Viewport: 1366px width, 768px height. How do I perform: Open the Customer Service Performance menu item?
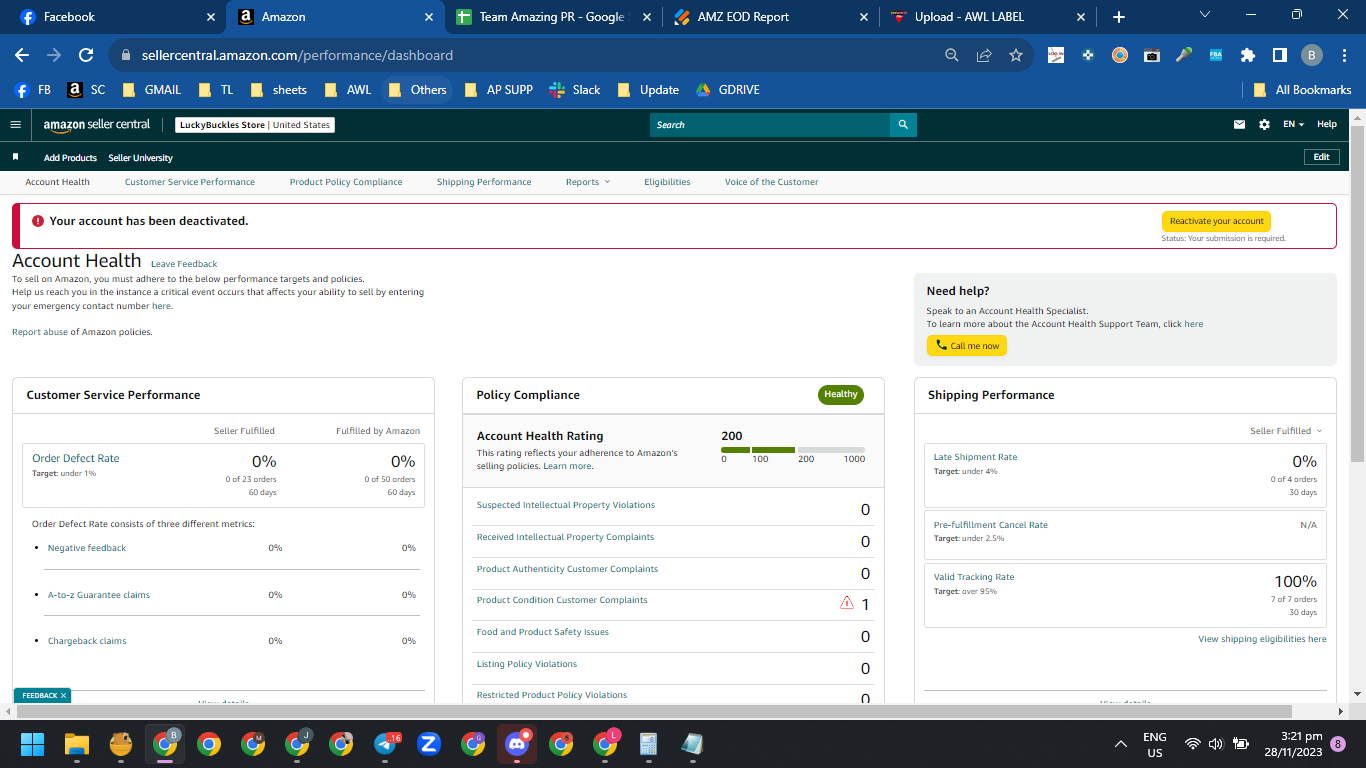click(x=190, y=182)
